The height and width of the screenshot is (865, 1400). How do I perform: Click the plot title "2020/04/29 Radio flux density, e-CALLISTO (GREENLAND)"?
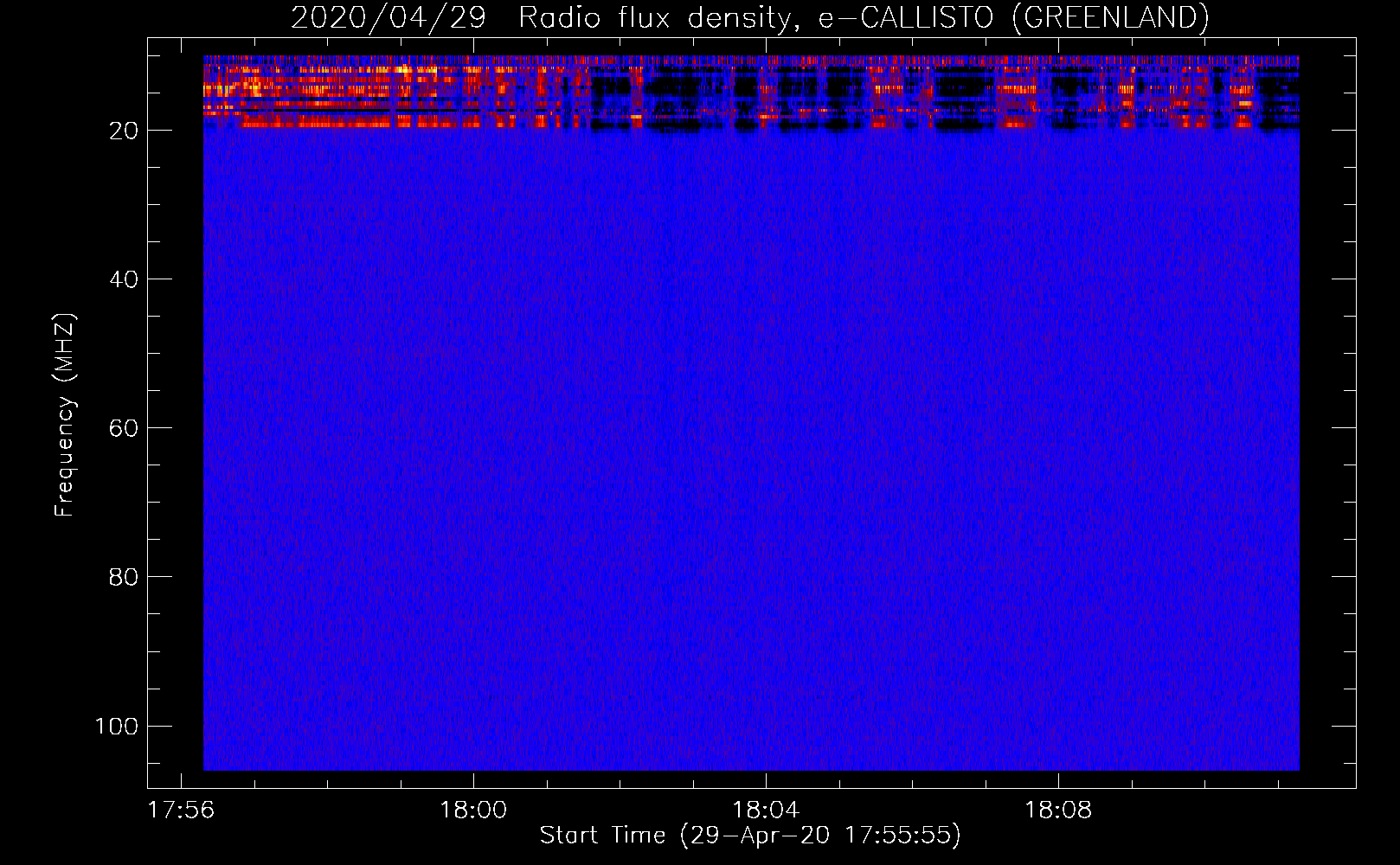pos(749,17)
